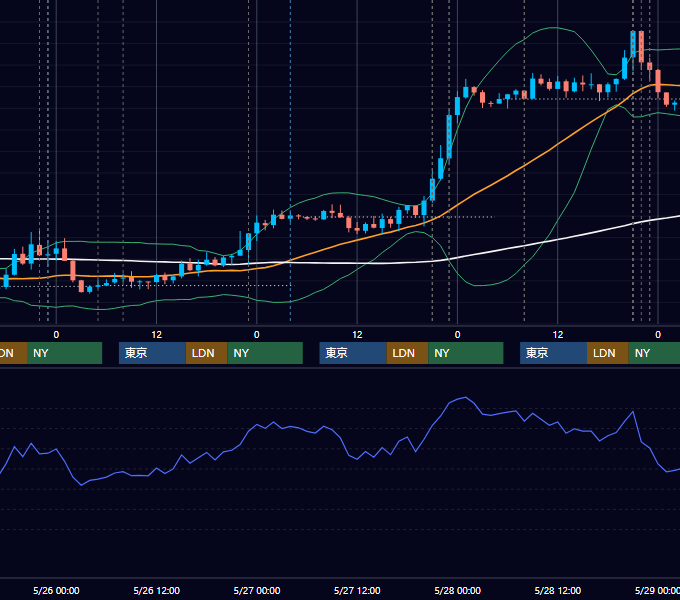The height and width of the screenshot is (600, 680).
Task: Click the 東京 session block on 5/28
Action: (553, 353)
